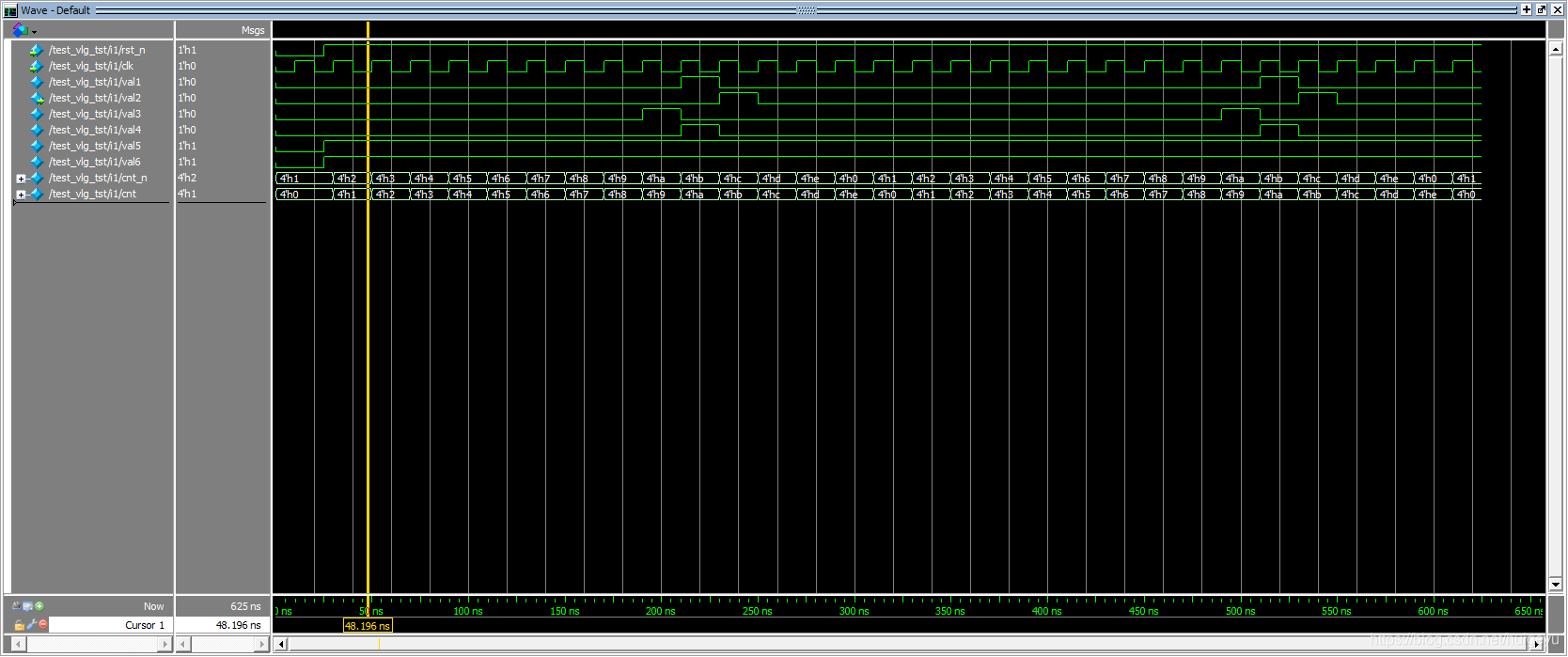Click the rst_n value 1'h1
The image size is (1568, 657).
click(187, 50)
